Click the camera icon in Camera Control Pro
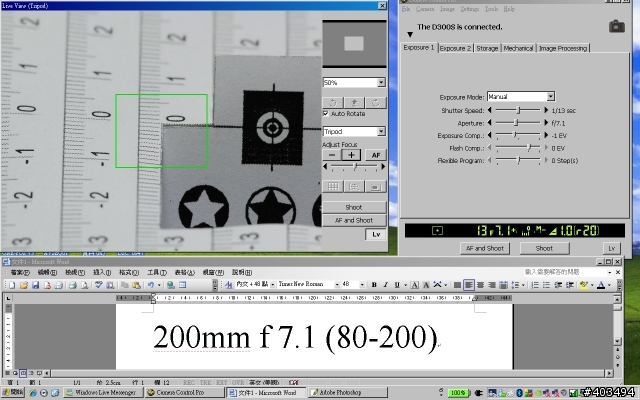This screenshot has width=640, height=400. tap(617, 26)
